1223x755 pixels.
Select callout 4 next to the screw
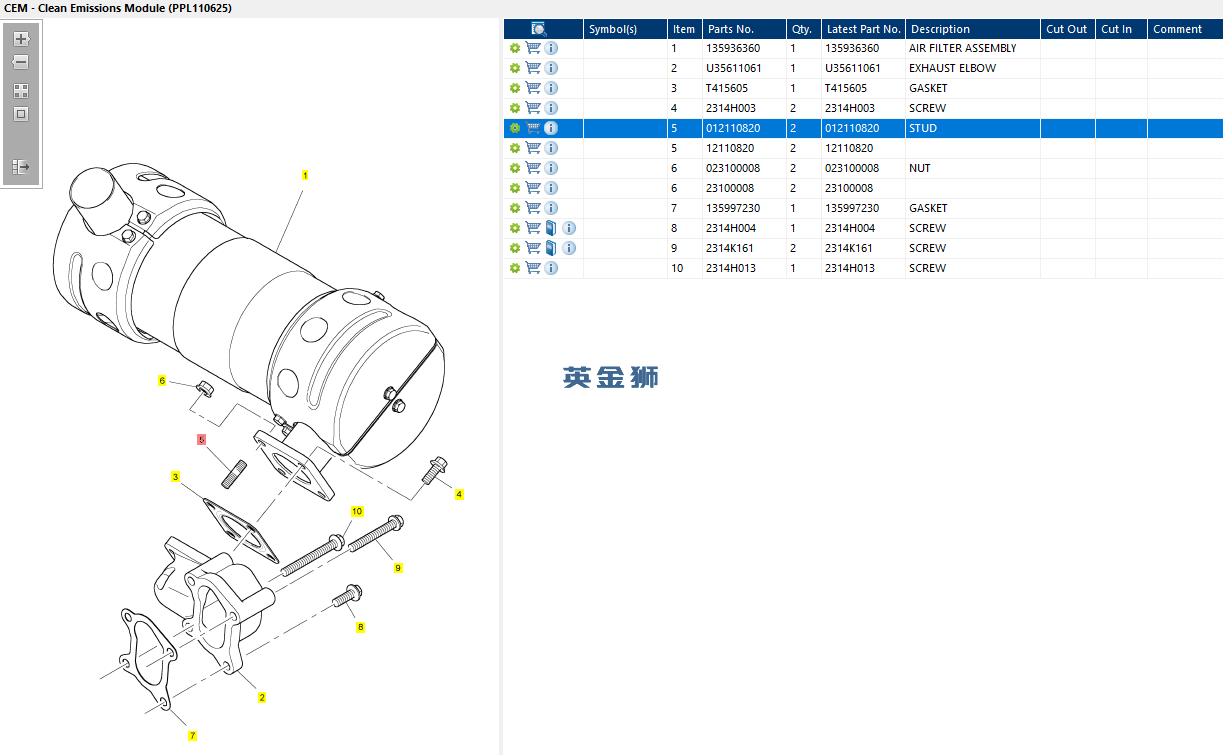point(460,494)
